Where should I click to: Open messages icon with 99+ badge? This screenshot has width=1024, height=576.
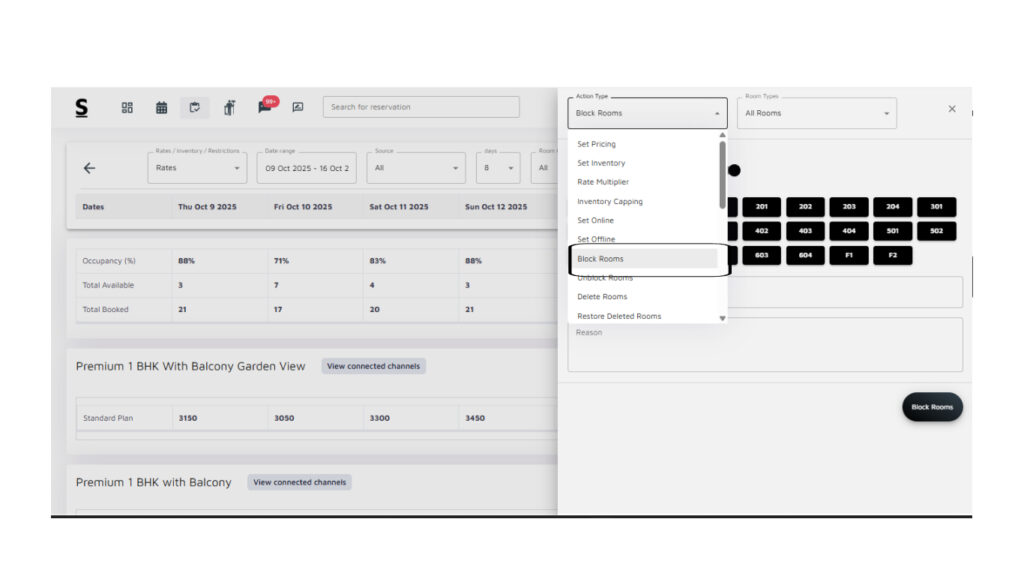click(x=265, y=106)
